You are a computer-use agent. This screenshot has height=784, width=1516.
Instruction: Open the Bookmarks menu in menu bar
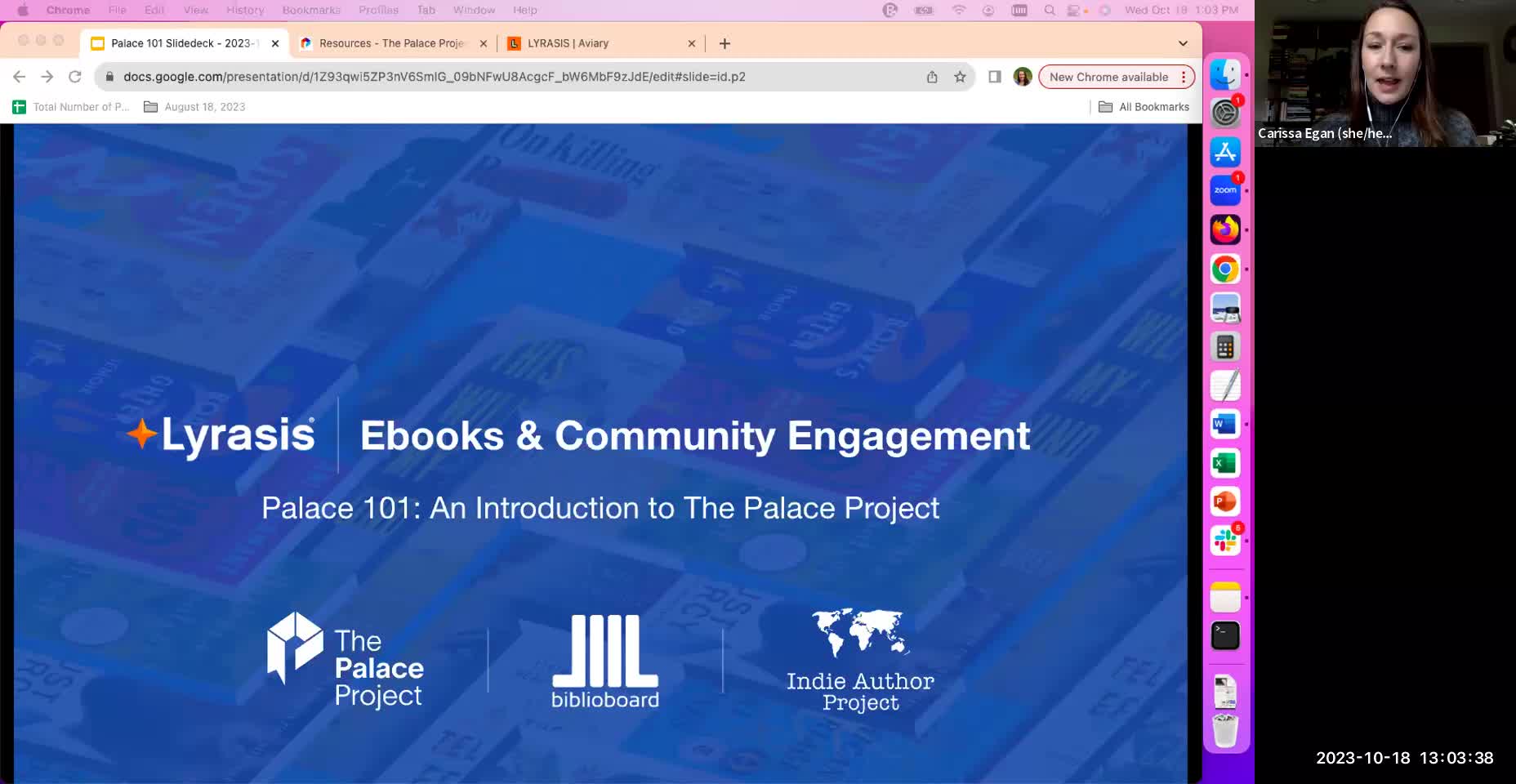pyautogui.click(x=311, y=10)
